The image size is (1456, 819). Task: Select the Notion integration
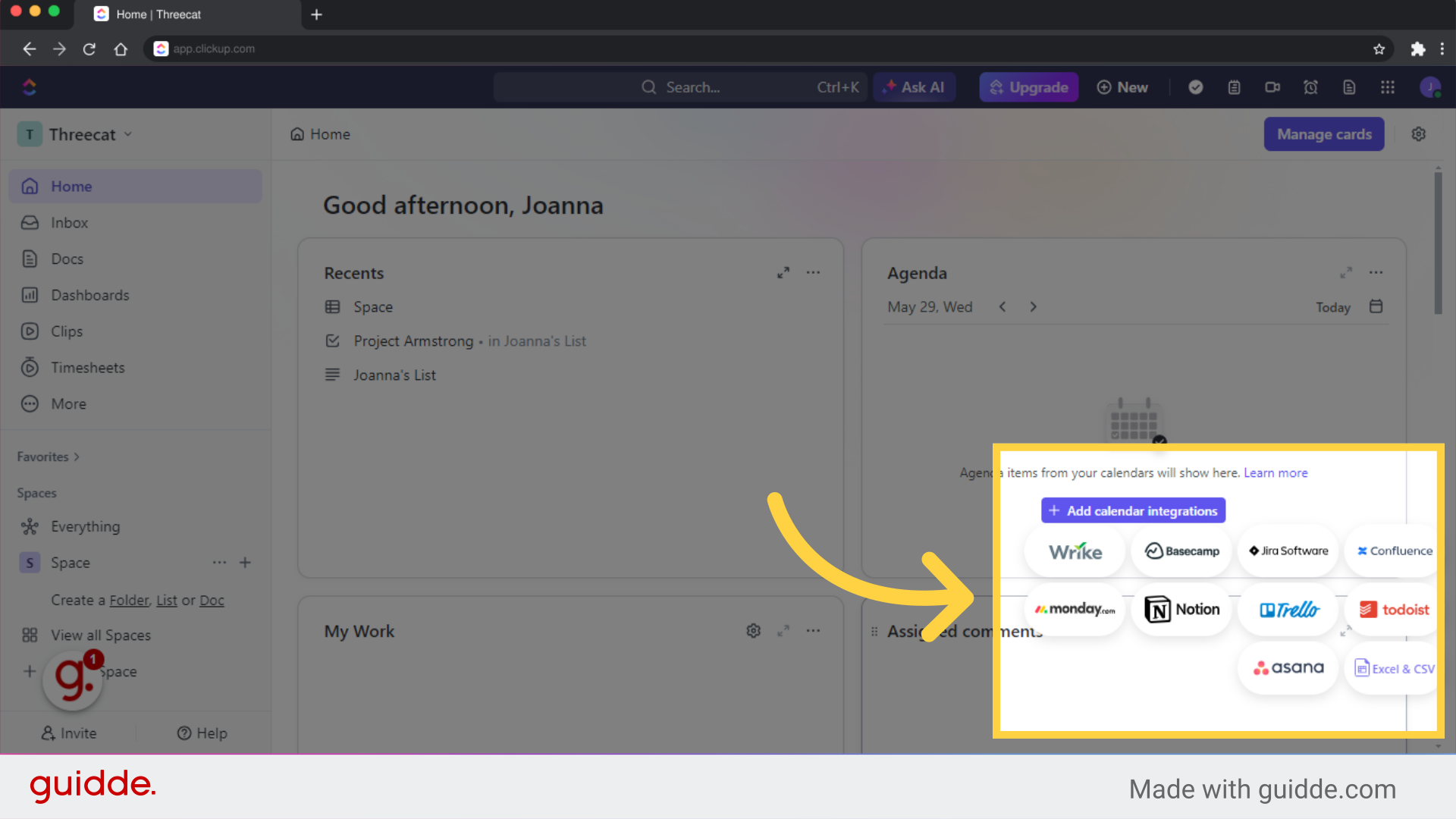pyautogui.click(x=1181, y=609)
